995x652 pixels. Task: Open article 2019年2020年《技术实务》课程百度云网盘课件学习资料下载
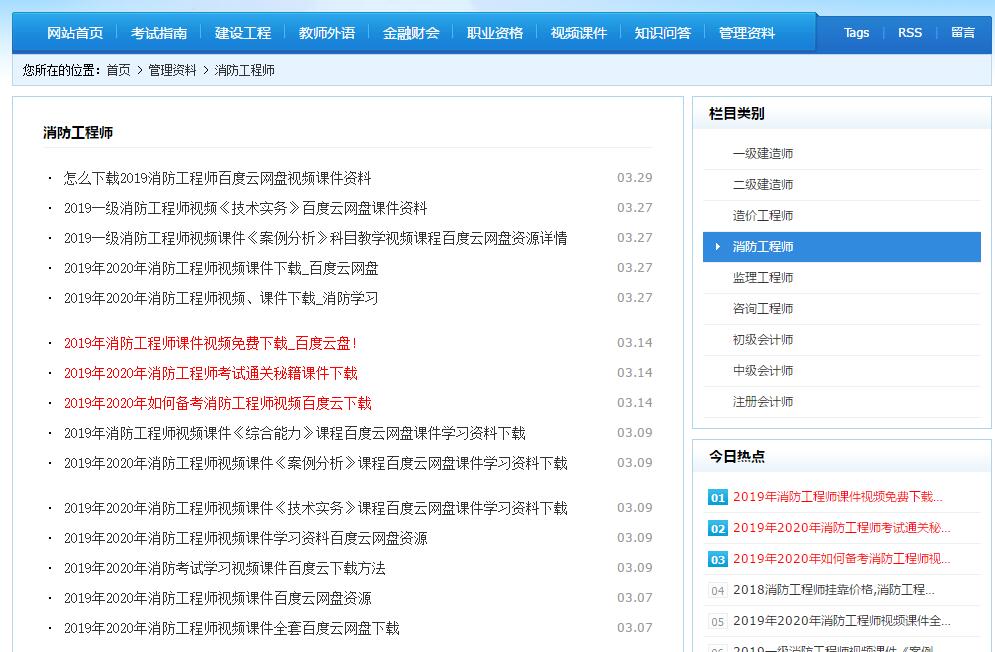(315, 509)
